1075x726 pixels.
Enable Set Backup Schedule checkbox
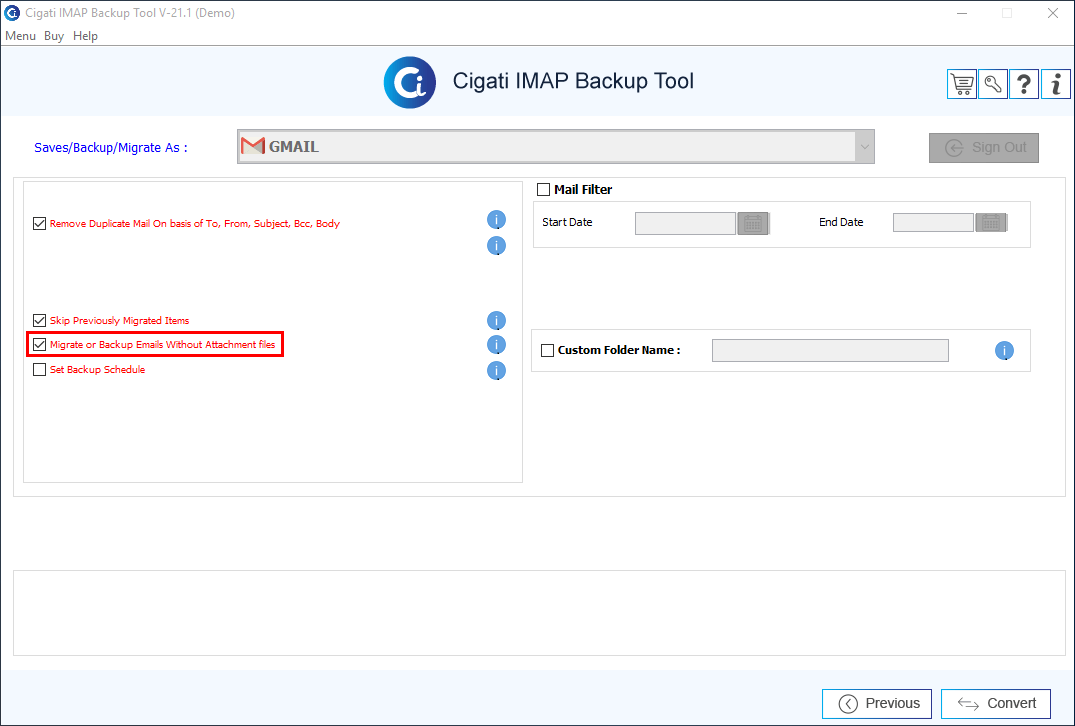[40, 370]
